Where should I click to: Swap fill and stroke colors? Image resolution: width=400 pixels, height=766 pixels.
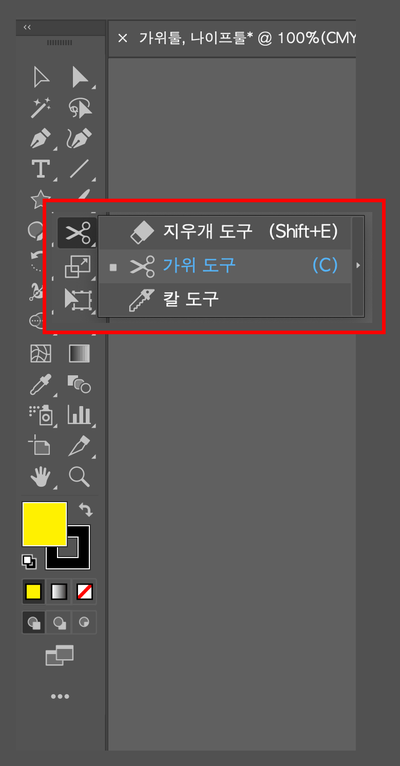coord(85,510)
